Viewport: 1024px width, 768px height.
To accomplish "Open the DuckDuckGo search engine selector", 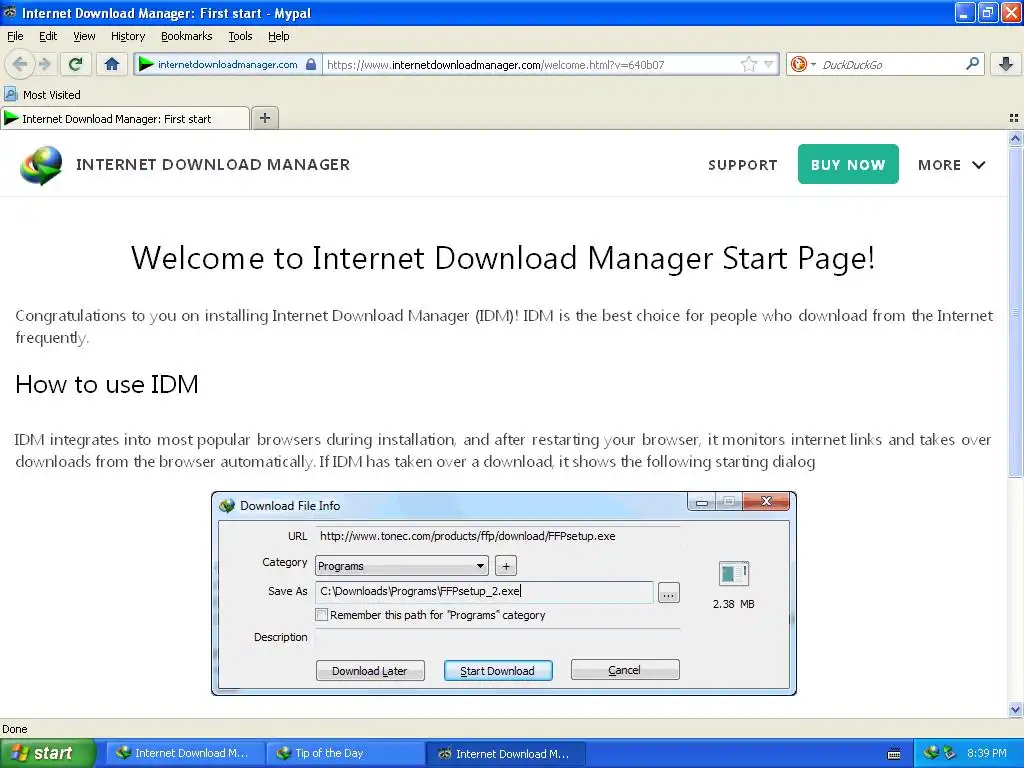I will (x=803, y=64).
